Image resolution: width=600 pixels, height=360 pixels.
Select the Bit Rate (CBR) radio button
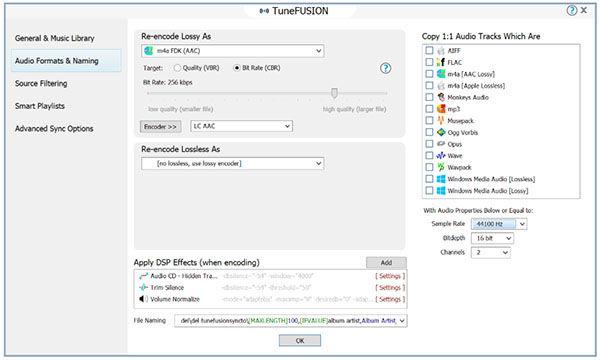237,68
